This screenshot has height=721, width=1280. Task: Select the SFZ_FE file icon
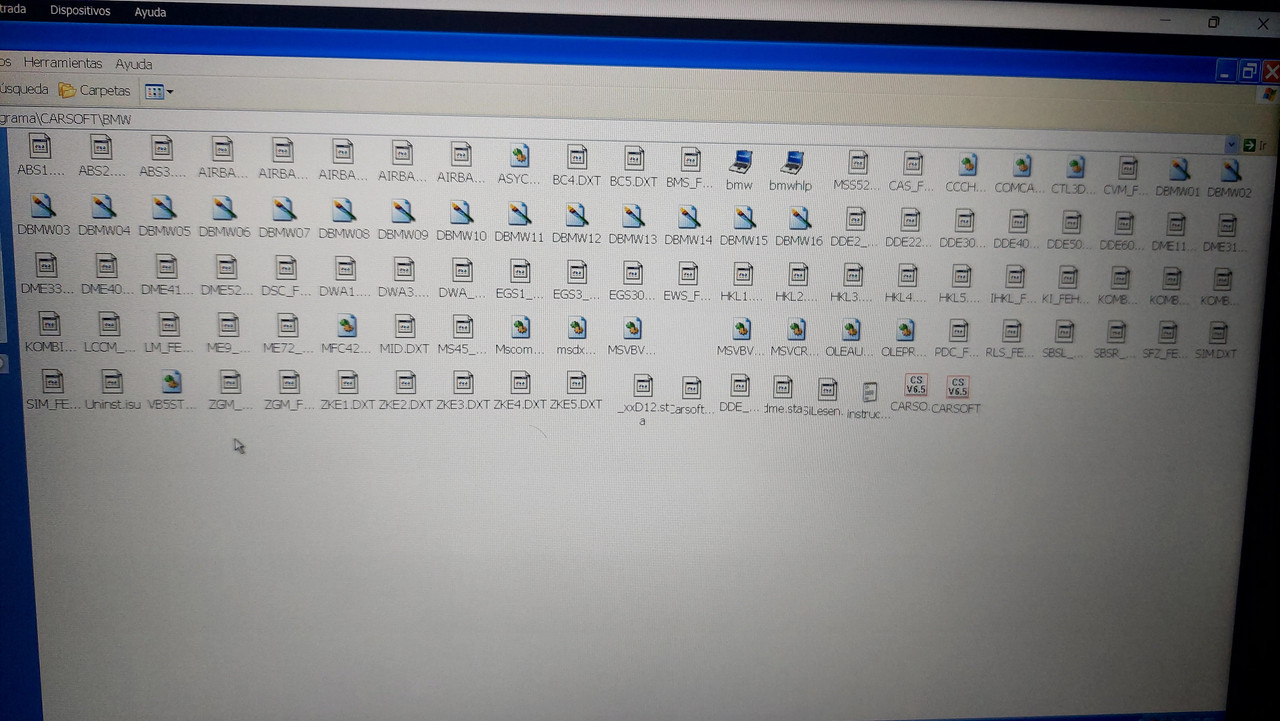[x=1166, y=332]
